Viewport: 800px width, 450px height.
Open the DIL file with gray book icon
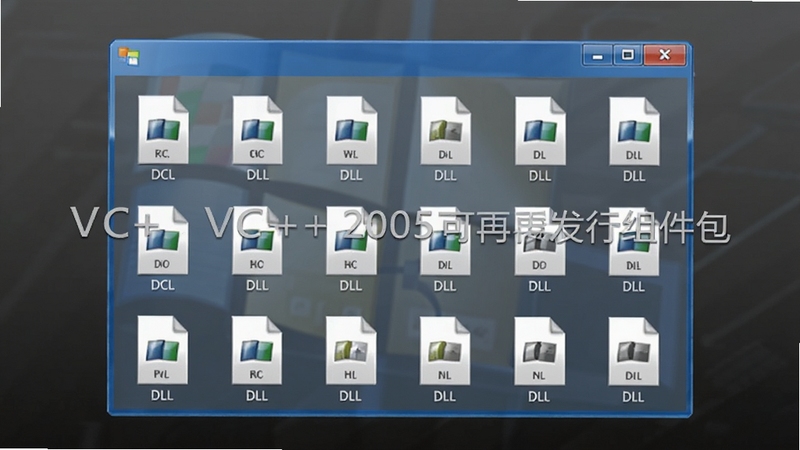pyautogui.click(x=633, y=351)
